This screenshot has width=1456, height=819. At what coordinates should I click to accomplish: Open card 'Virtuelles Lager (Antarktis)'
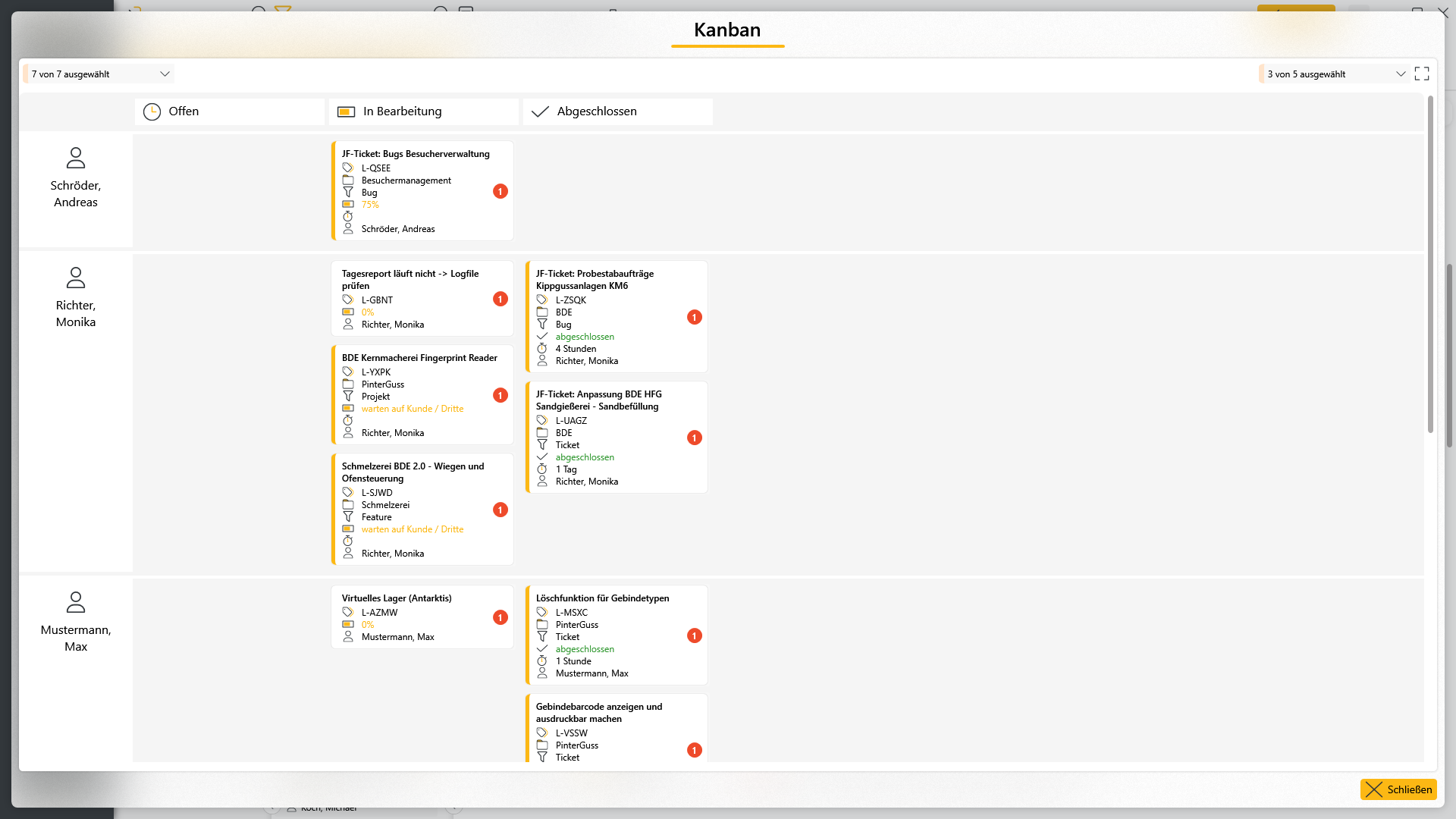tap(422, 617)
